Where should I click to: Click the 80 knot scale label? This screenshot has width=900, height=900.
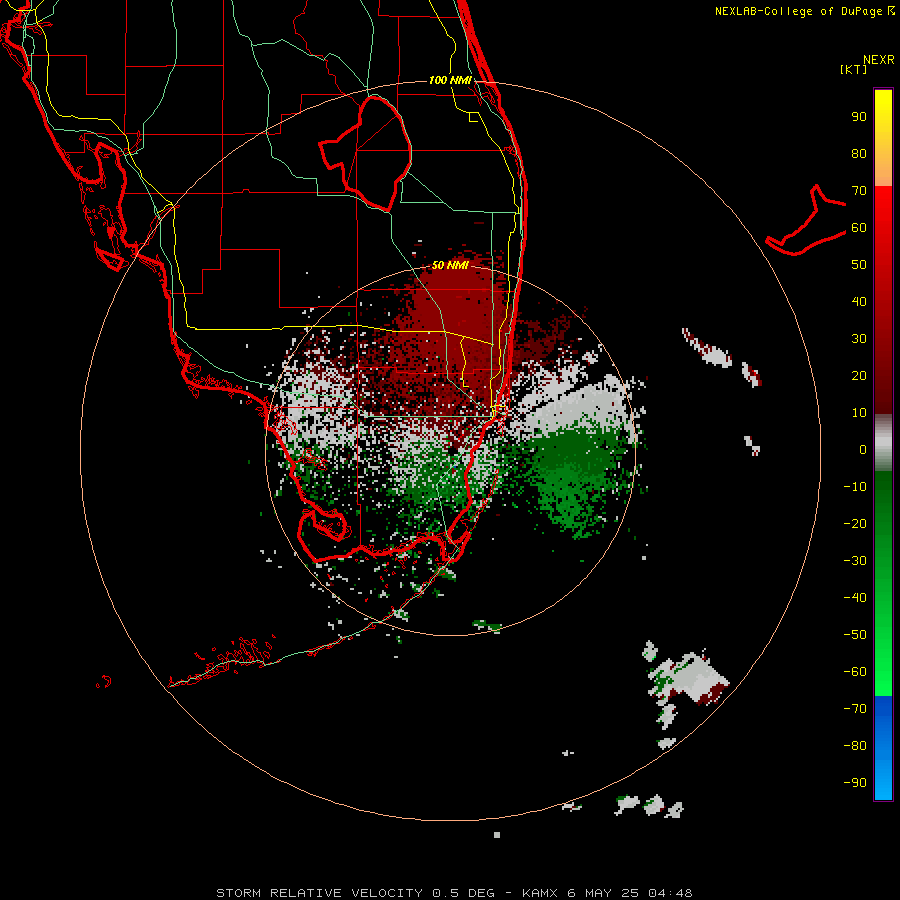pyautogui.click(x=859, y=154)
